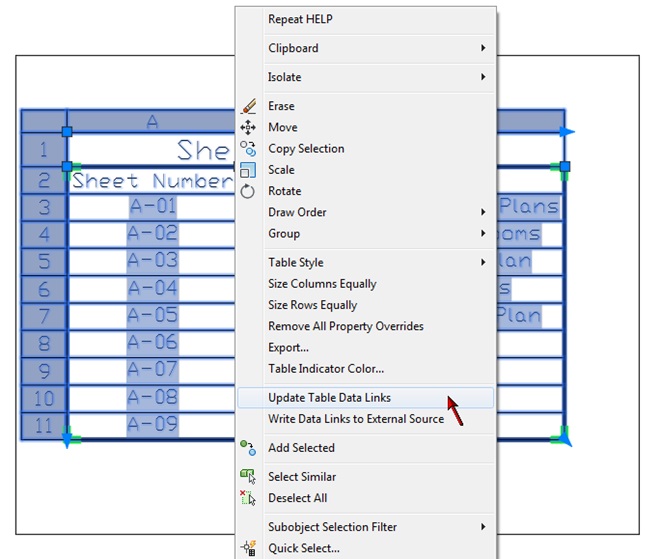The width and height of the screenshot is (662, 559).
Task: Click the A-05 table cell
Action: click(x=152, y=316)
